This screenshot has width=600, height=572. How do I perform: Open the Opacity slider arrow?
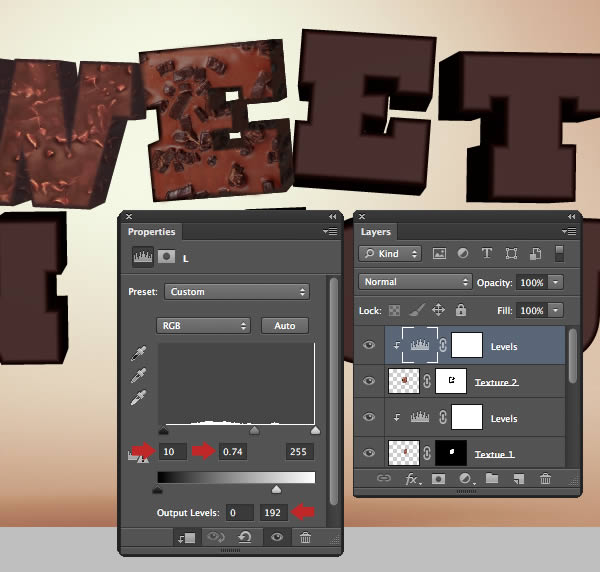tap(556, 282)
